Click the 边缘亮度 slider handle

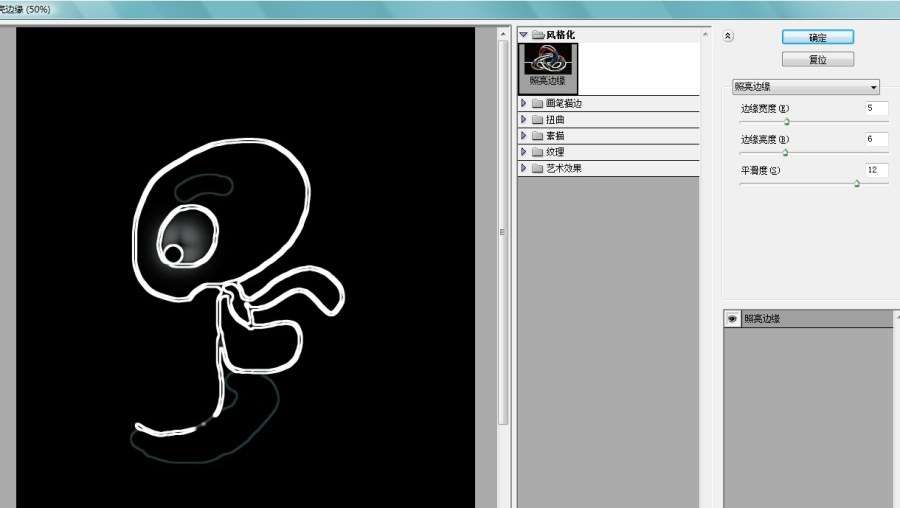[x=785, y=153]
